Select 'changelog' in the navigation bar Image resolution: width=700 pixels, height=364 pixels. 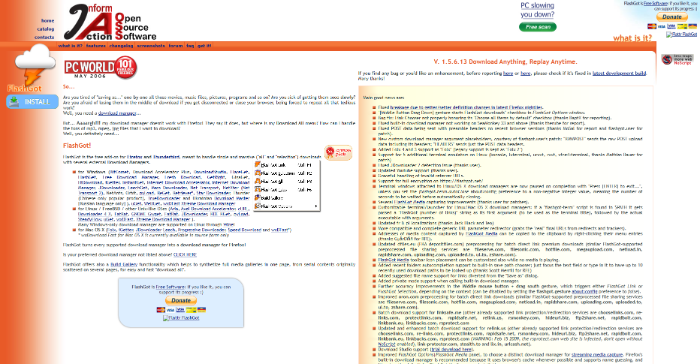point(121,46)
